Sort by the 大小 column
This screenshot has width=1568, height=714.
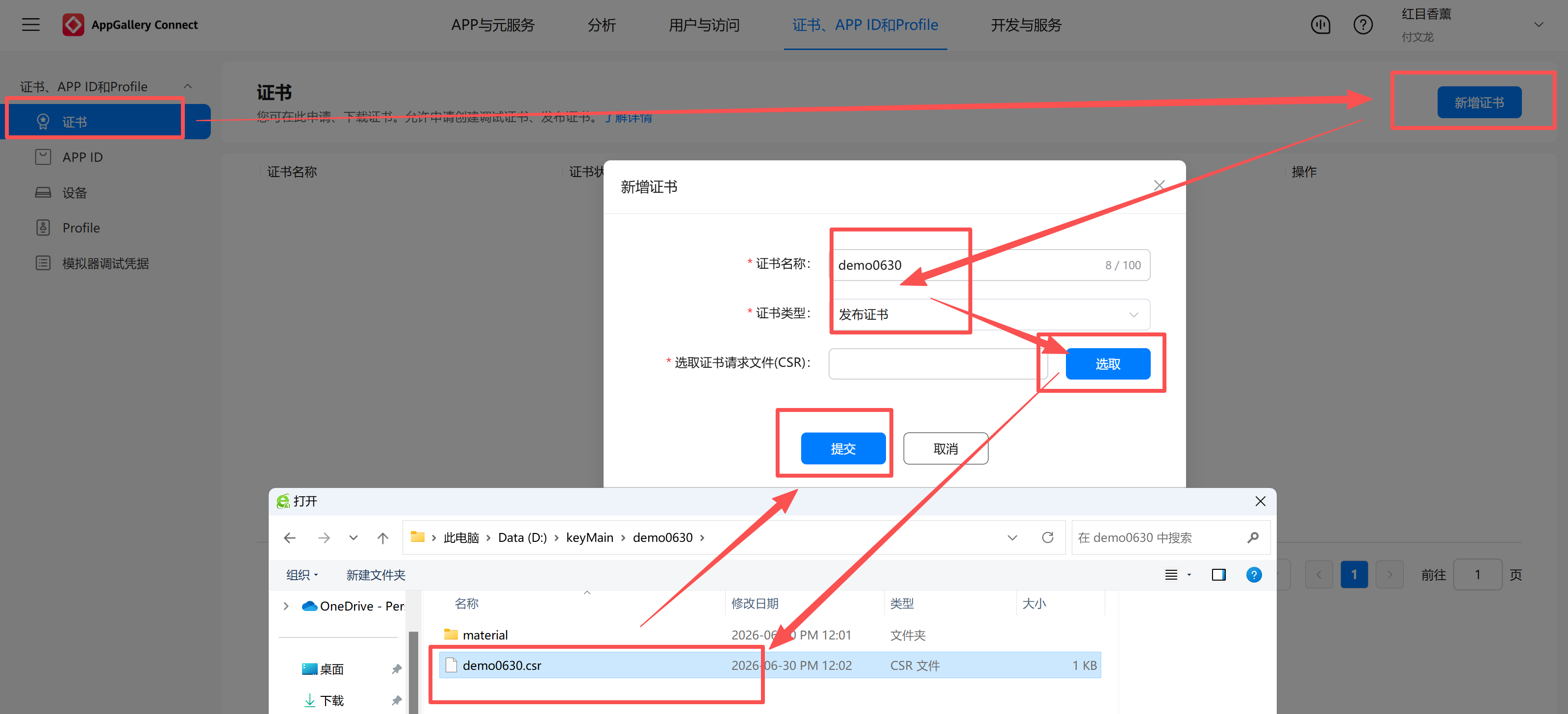(1034, 603)
